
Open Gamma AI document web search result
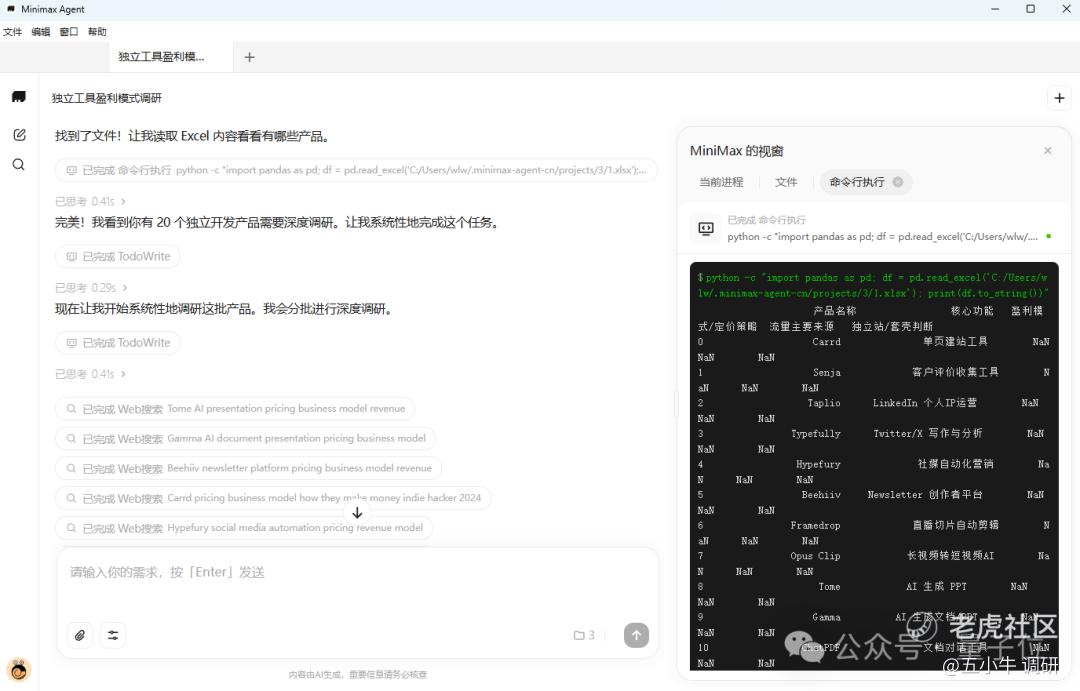pos(245,438)
